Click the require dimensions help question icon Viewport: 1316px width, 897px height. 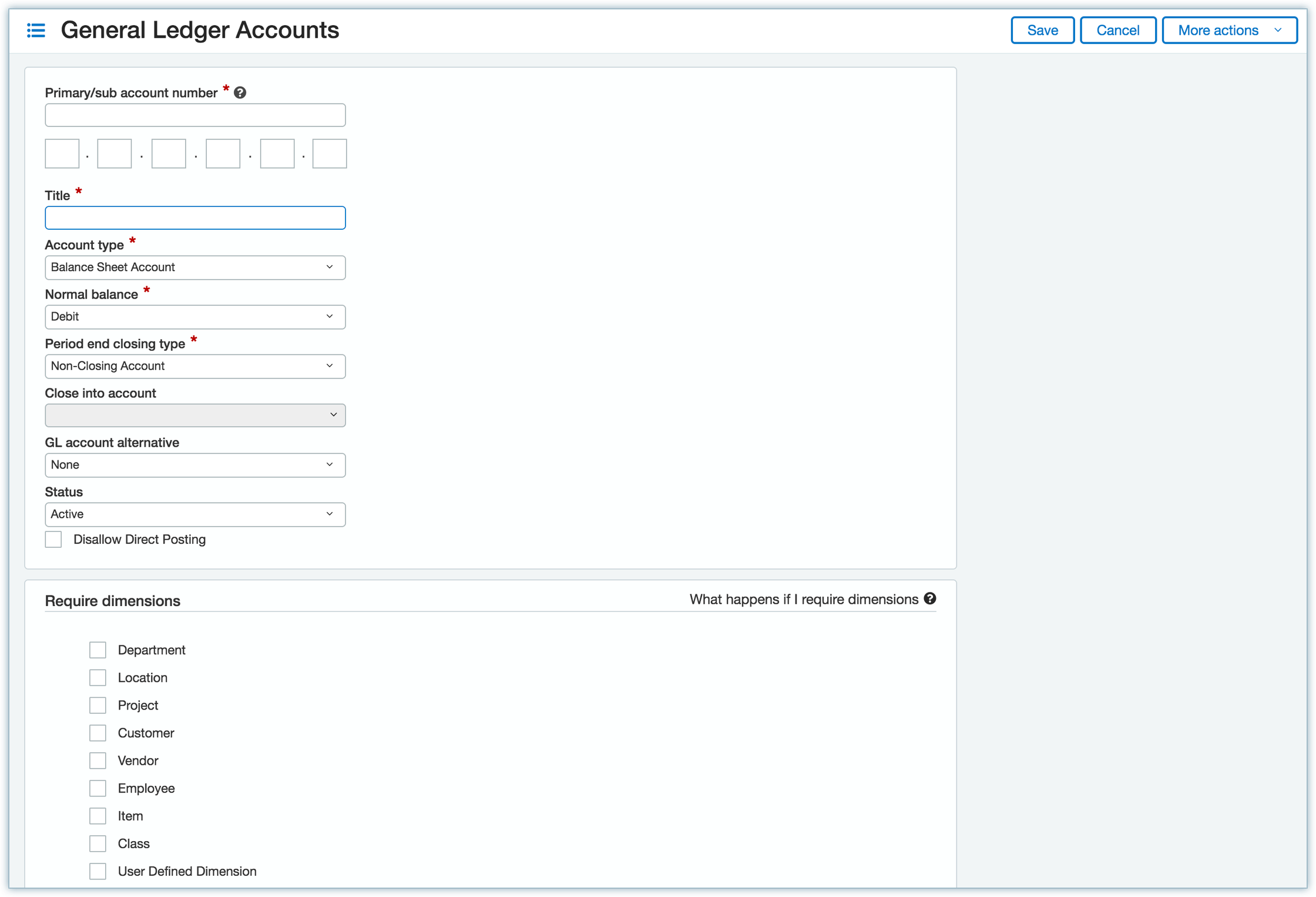[x=929, y=598]
